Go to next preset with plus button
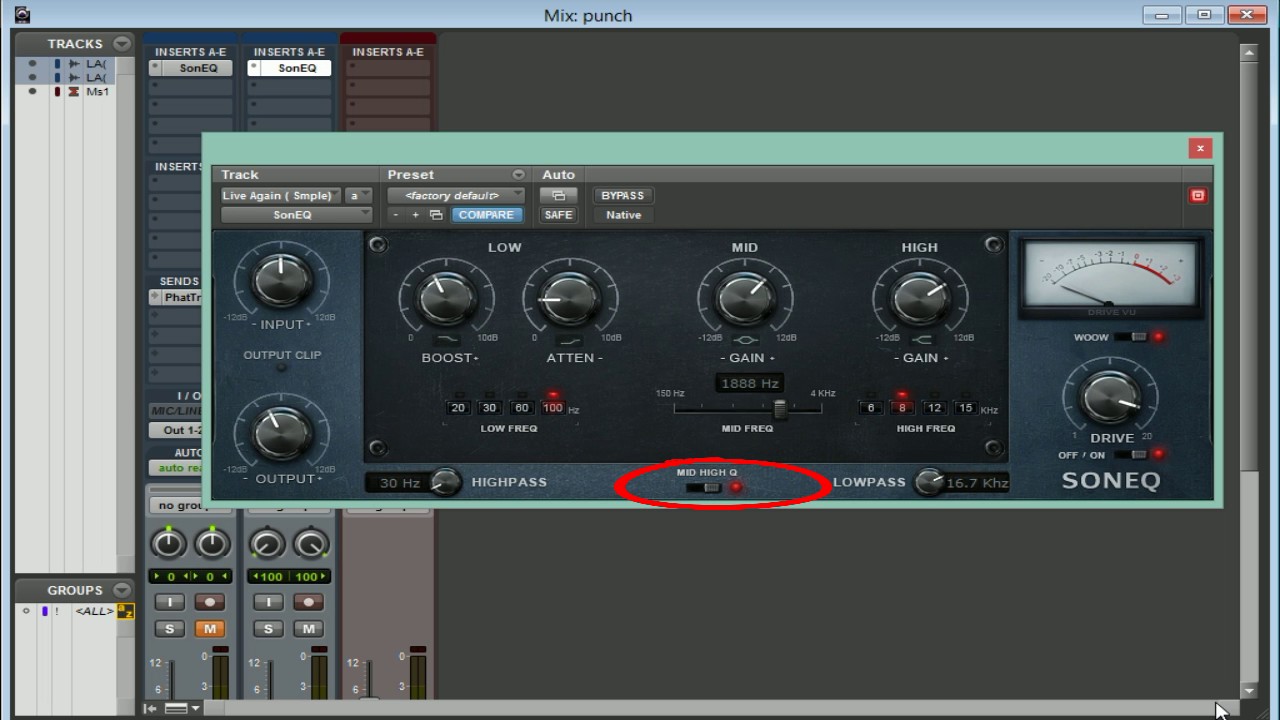This screenshot has width=1280, height=720. point(415,215)
